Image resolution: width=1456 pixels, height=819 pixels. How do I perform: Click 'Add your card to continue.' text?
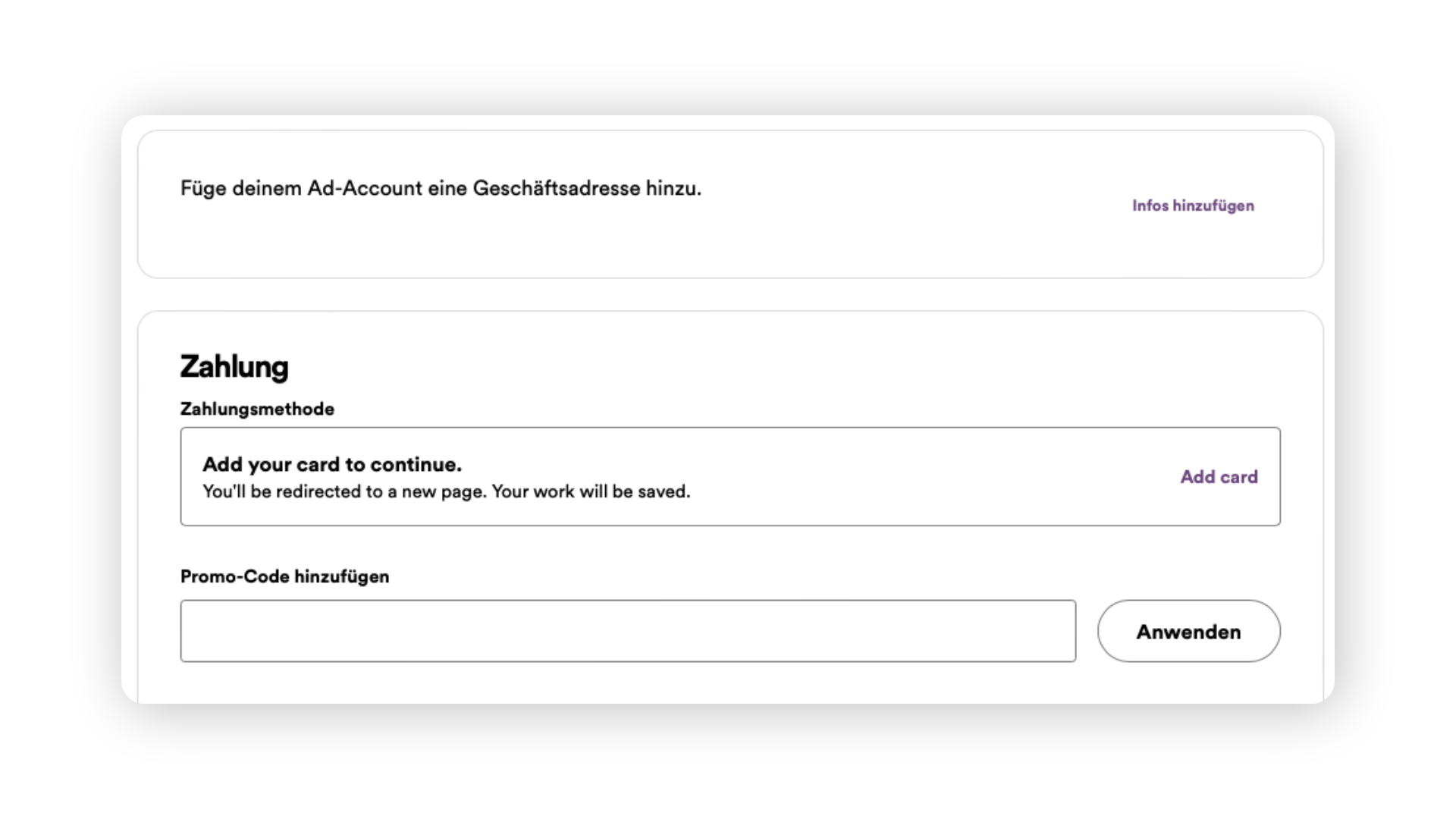click(x=332, y=464)
